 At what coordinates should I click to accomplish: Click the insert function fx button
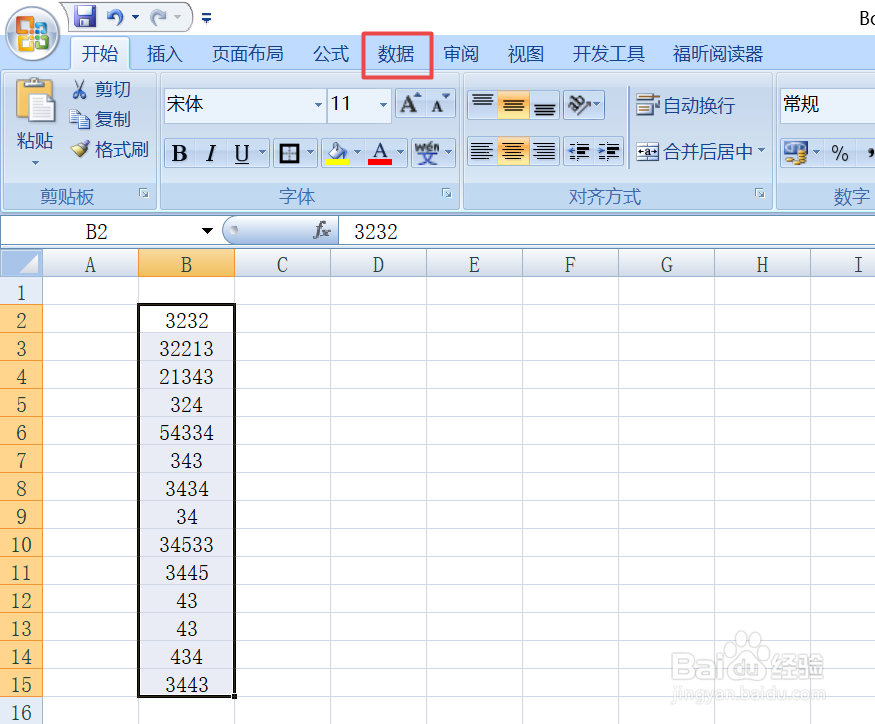[322, 231]
